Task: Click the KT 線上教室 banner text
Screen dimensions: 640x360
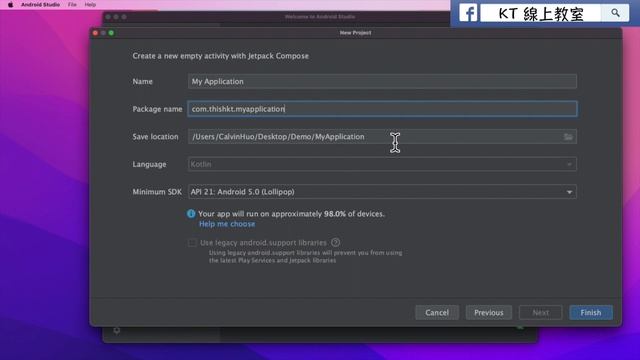Action: 541,14
